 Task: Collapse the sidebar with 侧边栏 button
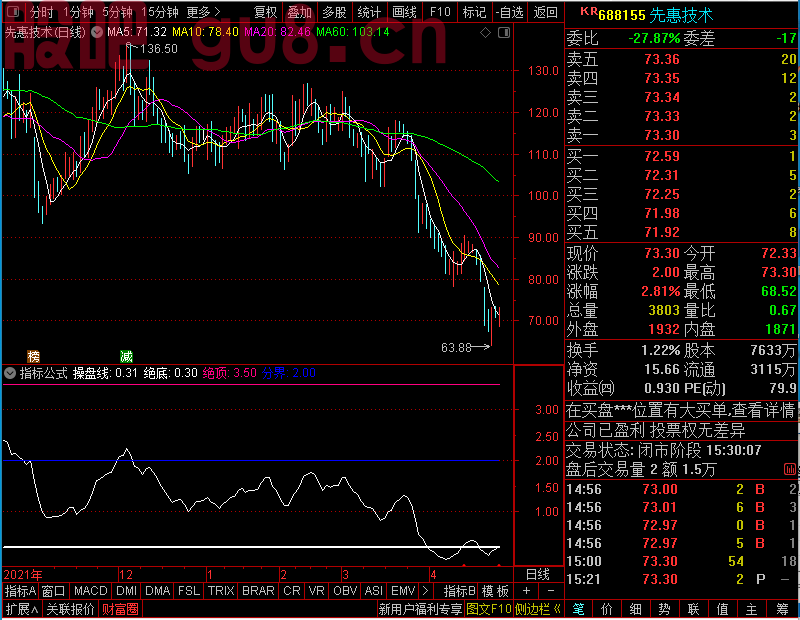click(x=538, y=609)
